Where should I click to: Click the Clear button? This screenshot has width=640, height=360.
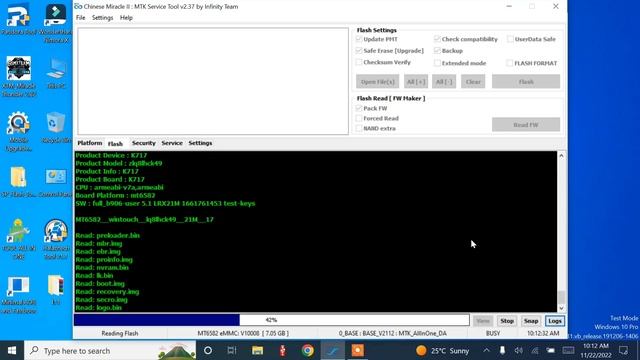point(473,82)
